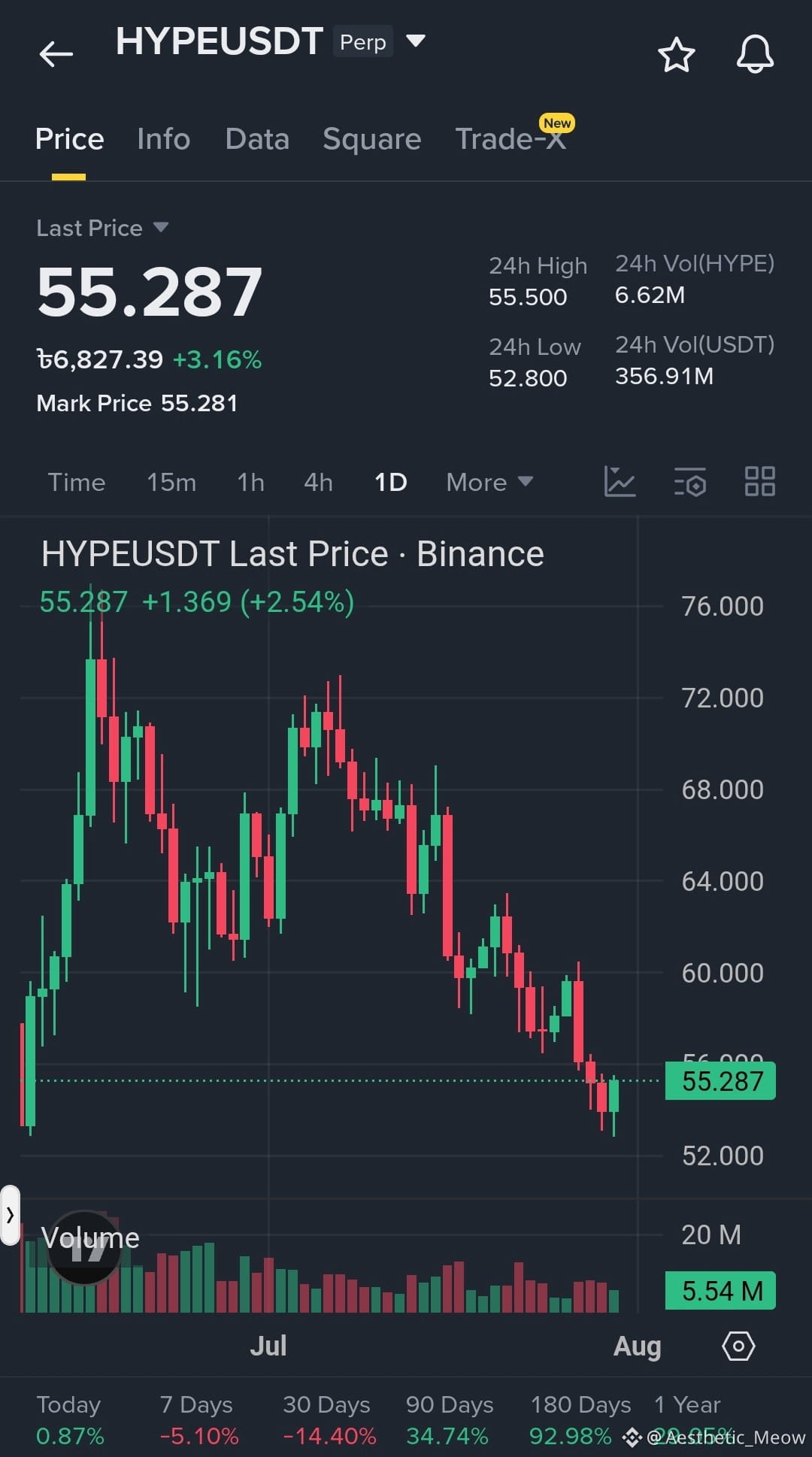Open chart indicators line-graph icon

[620, 481]
